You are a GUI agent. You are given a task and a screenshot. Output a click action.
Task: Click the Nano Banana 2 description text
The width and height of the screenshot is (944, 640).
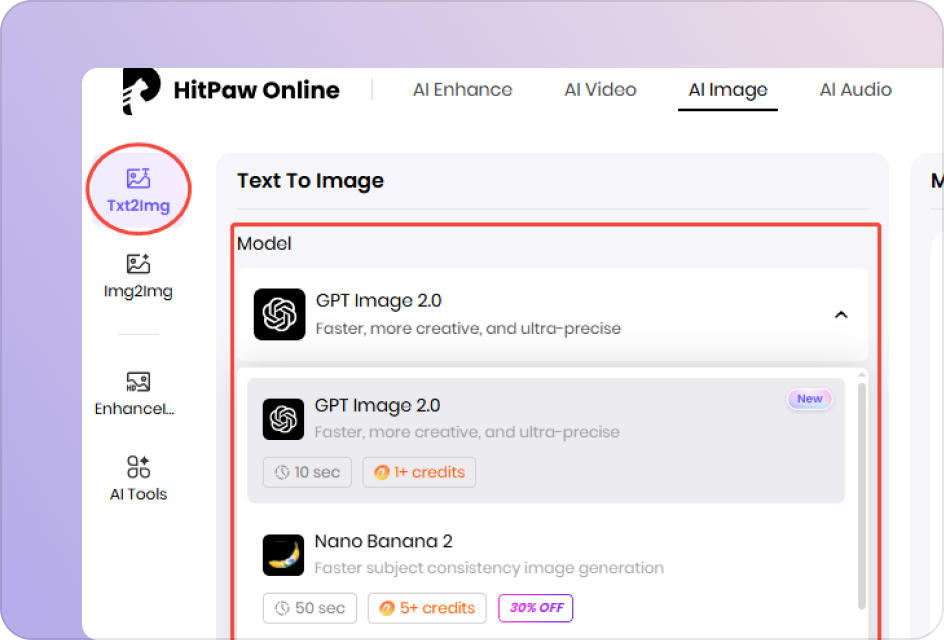(x=489, y=568)
